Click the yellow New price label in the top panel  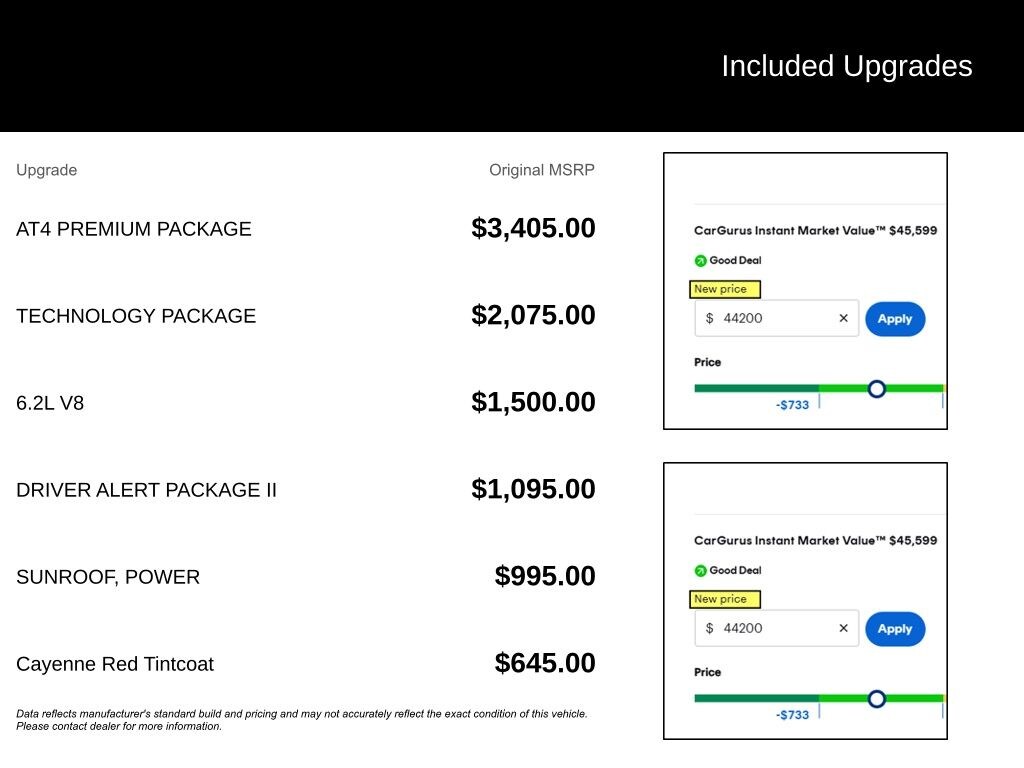725,289
